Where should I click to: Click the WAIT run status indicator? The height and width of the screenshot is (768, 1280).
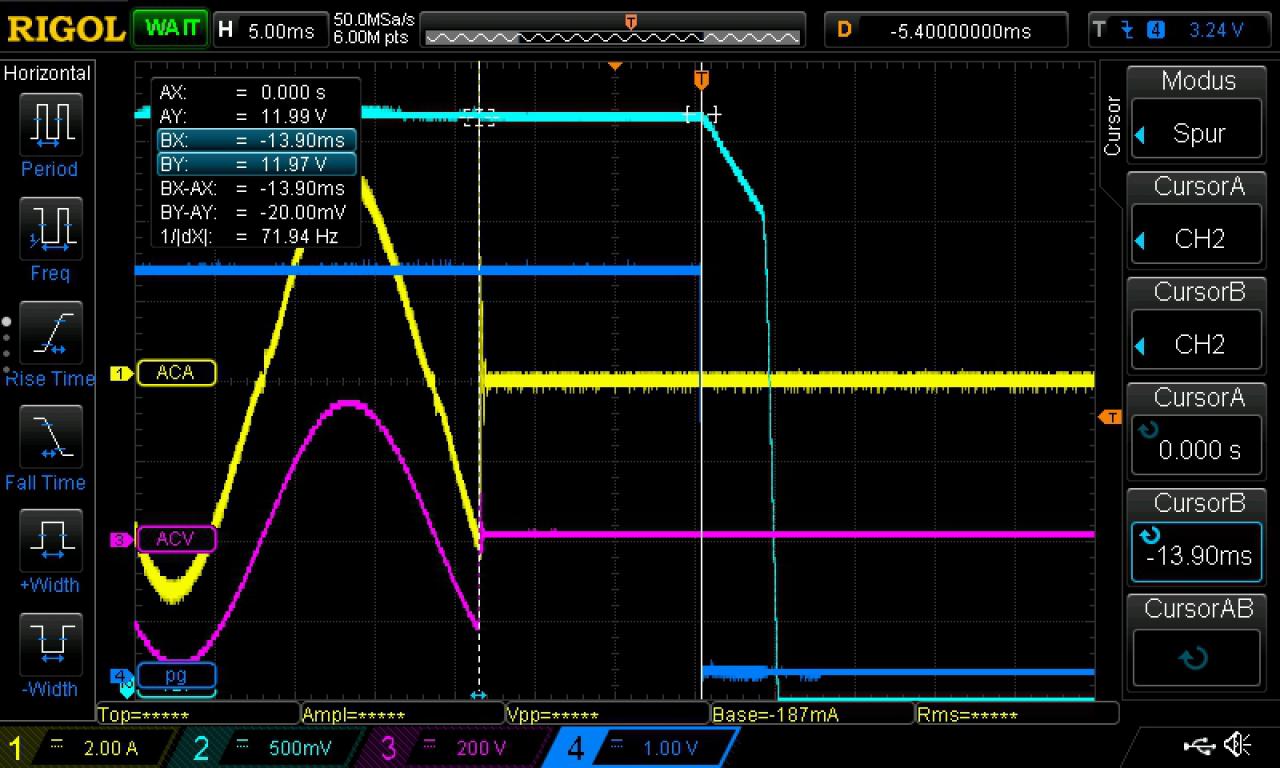point(171,28)
